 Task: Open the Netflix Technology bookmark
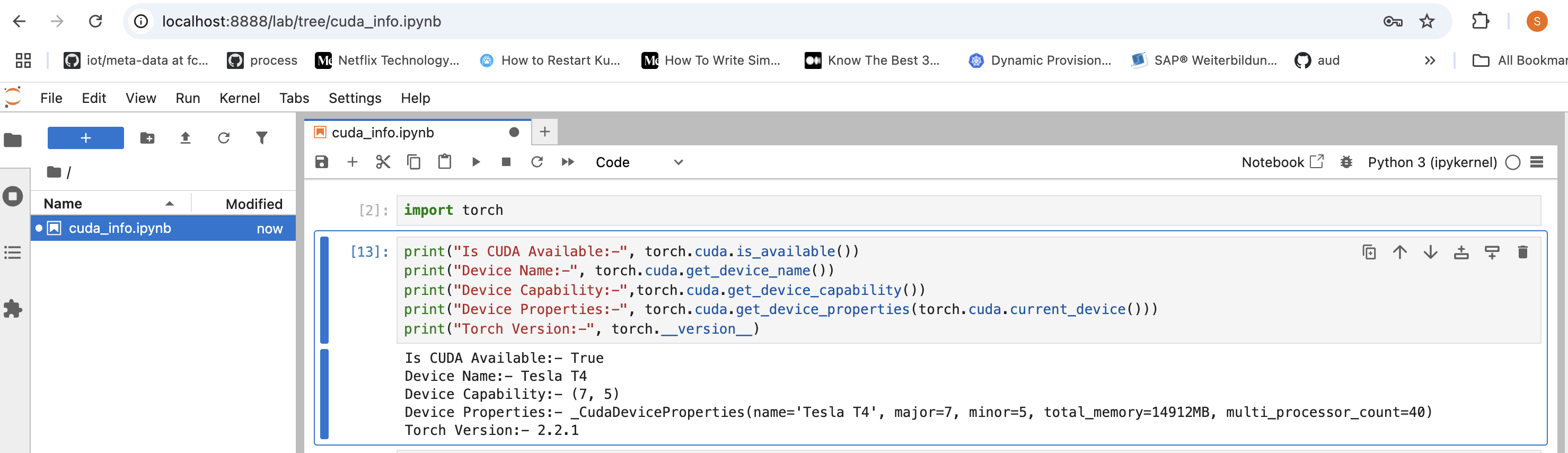pos(387,60)
